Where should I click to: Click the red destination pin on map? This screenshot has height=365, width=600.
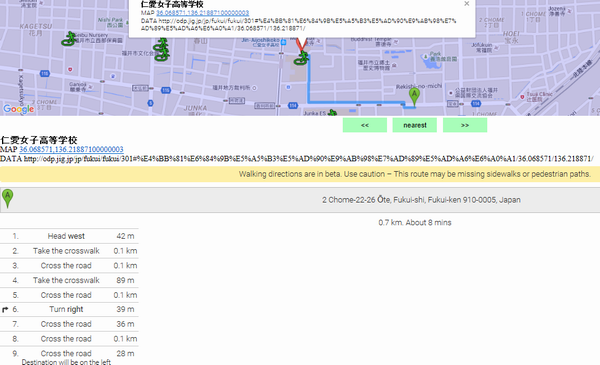tap(302, 44)
